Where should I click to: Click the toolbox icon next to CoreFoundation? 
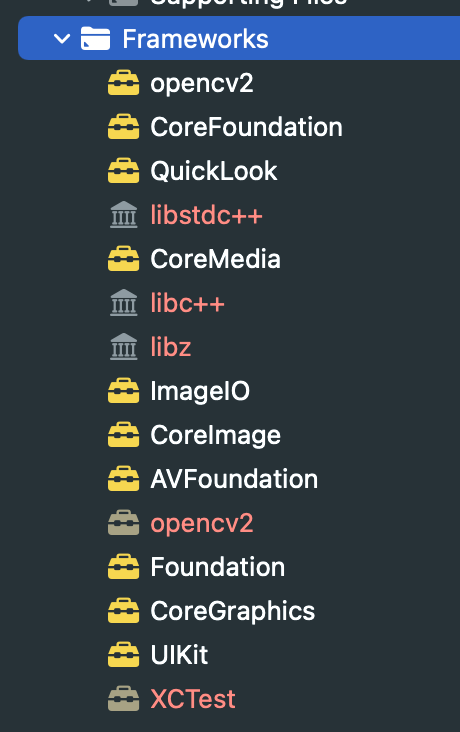click(x=123, y=127)
